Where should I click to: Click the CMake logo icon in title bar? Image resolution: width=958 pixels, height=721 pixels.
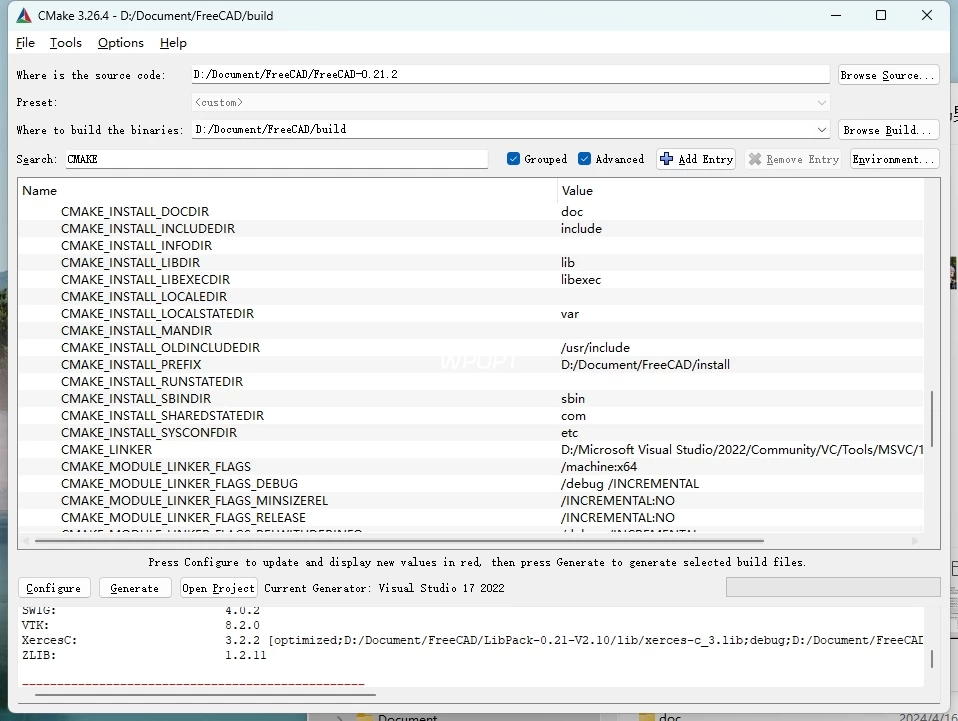coord(24,16)
